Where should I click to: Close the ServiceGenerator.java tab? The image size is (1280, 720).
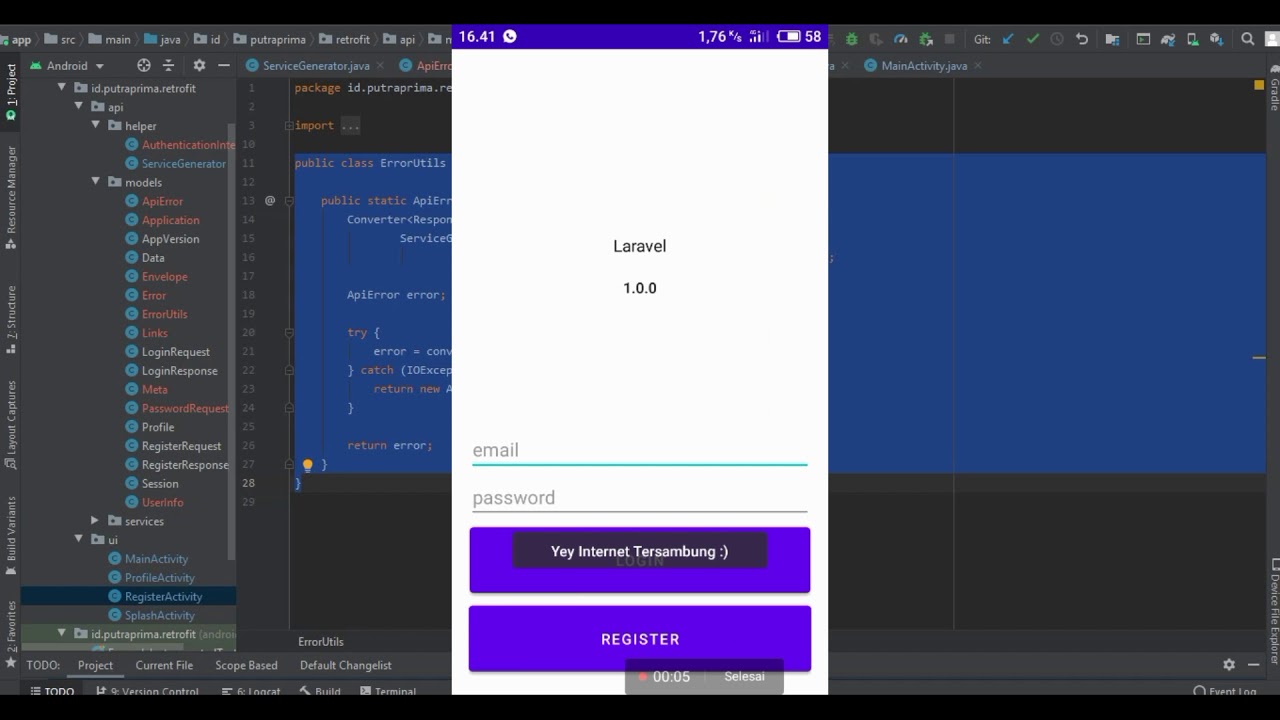point(381,66)
